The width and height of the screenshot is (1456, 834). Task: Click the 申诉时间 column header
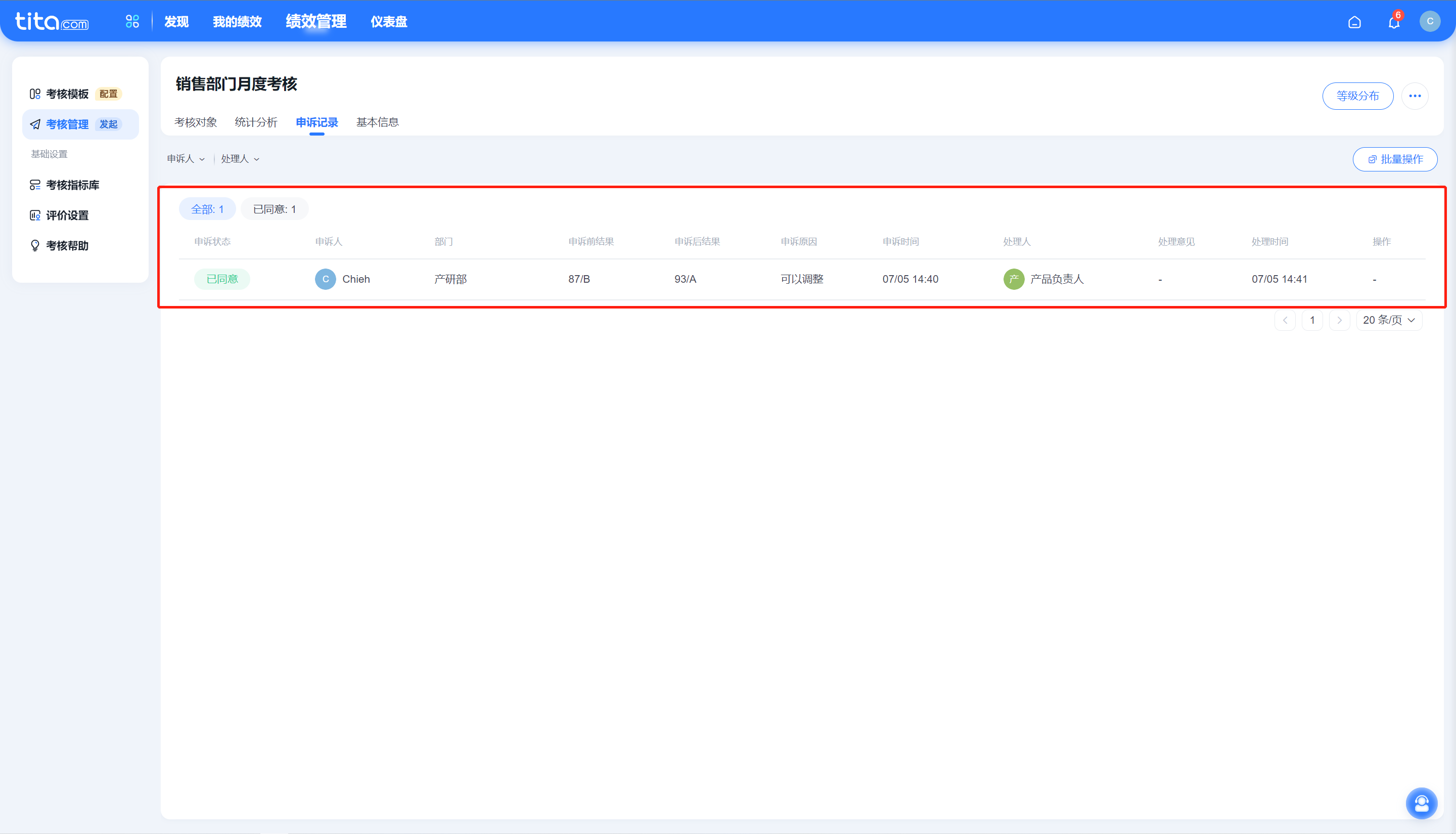(900, 242)
